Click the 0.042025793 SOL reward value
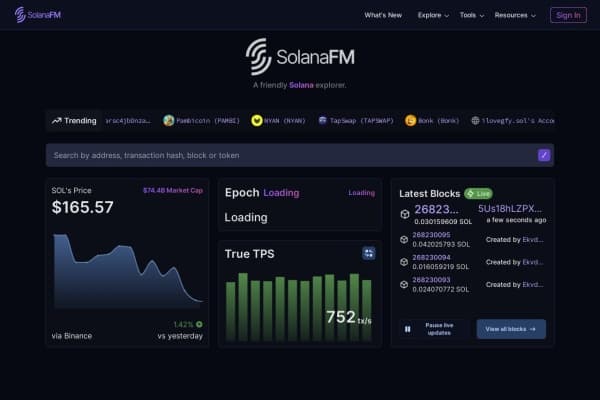 tap(441, 245)
